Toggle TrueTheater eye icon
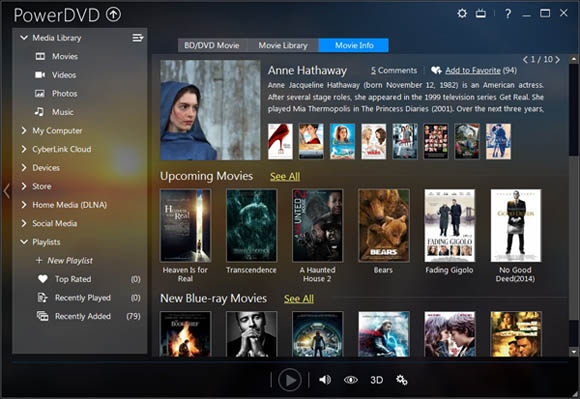580x399 pixels. click(350, 380)
